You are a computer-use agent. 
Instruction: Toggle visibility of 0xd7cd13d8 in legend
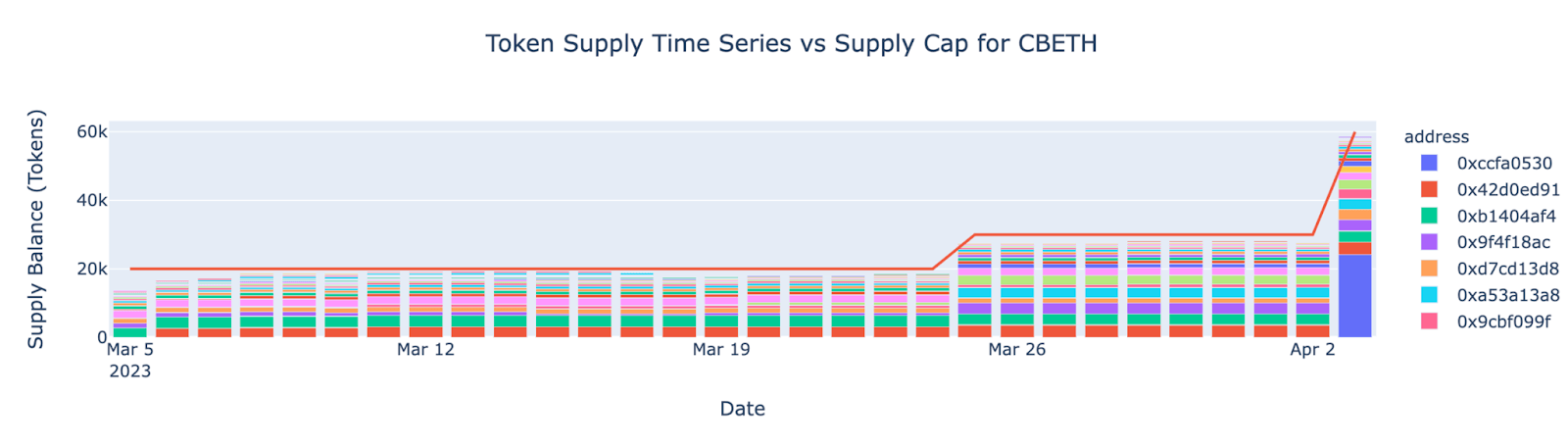click(x=1507, y=269)
